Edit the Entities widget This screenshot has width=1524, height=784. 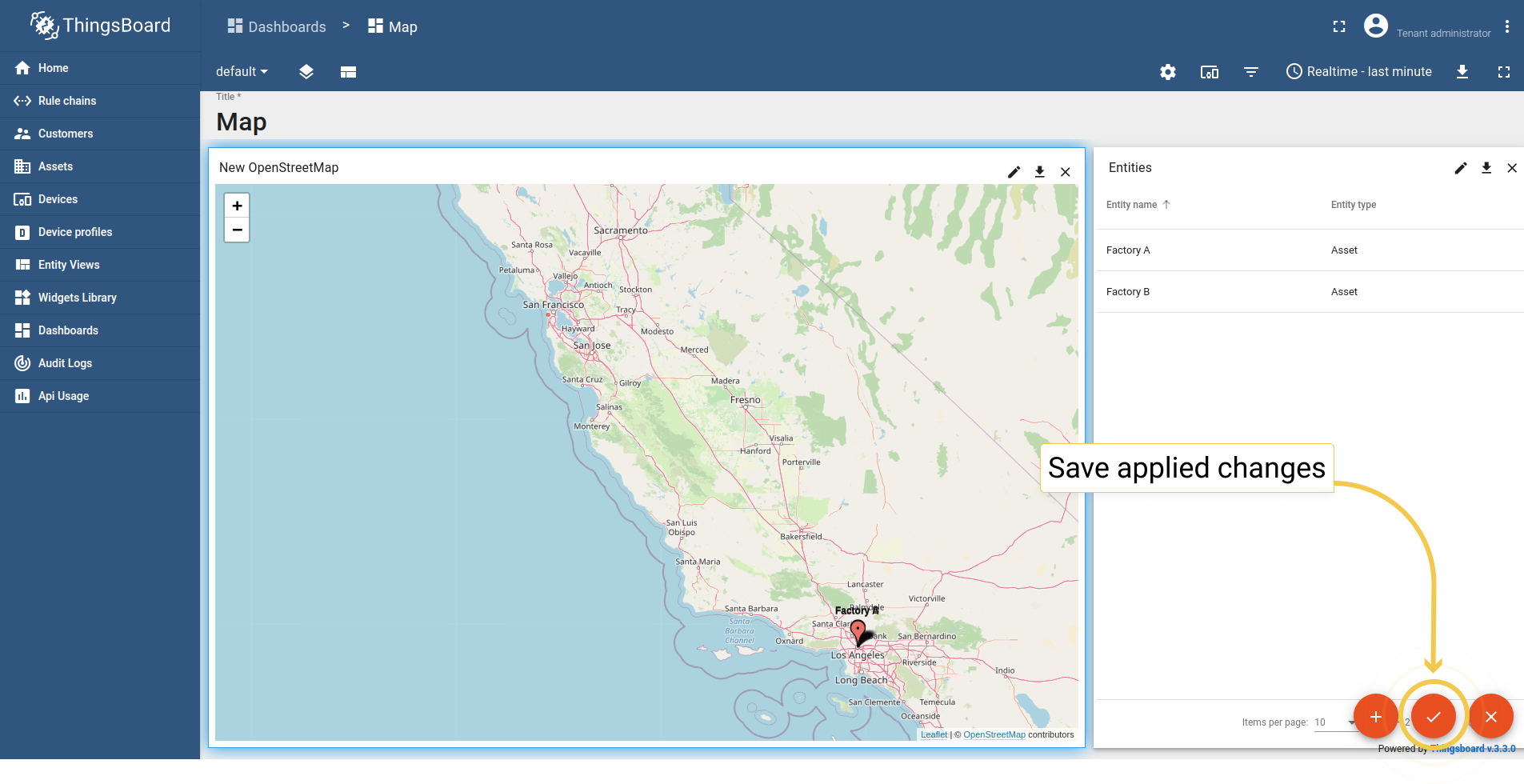1461,168
